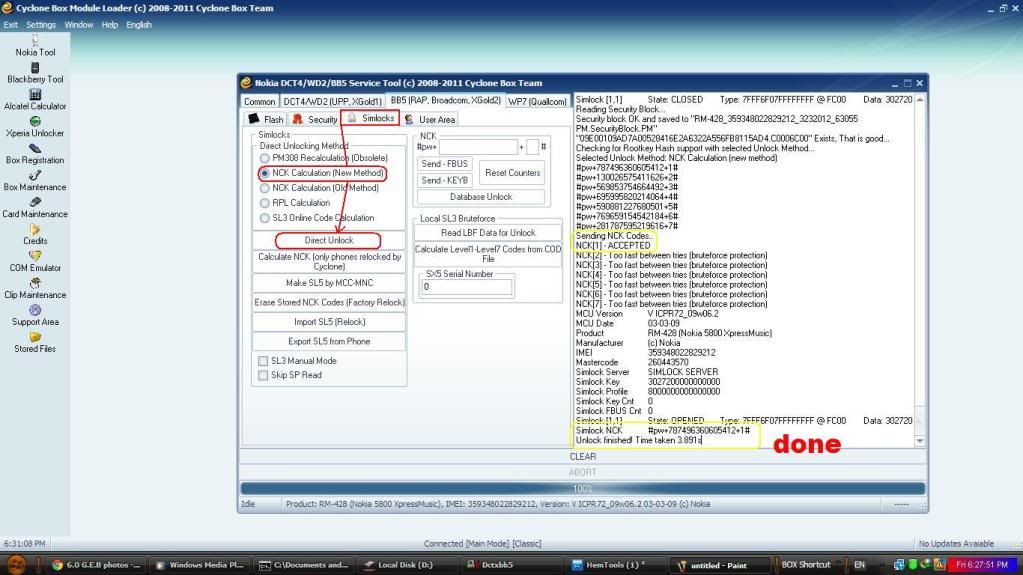The height and width of the screenshot is (575, 1023).
Task: Switch to the Flash tab
Action: click(x=265, y=119)
